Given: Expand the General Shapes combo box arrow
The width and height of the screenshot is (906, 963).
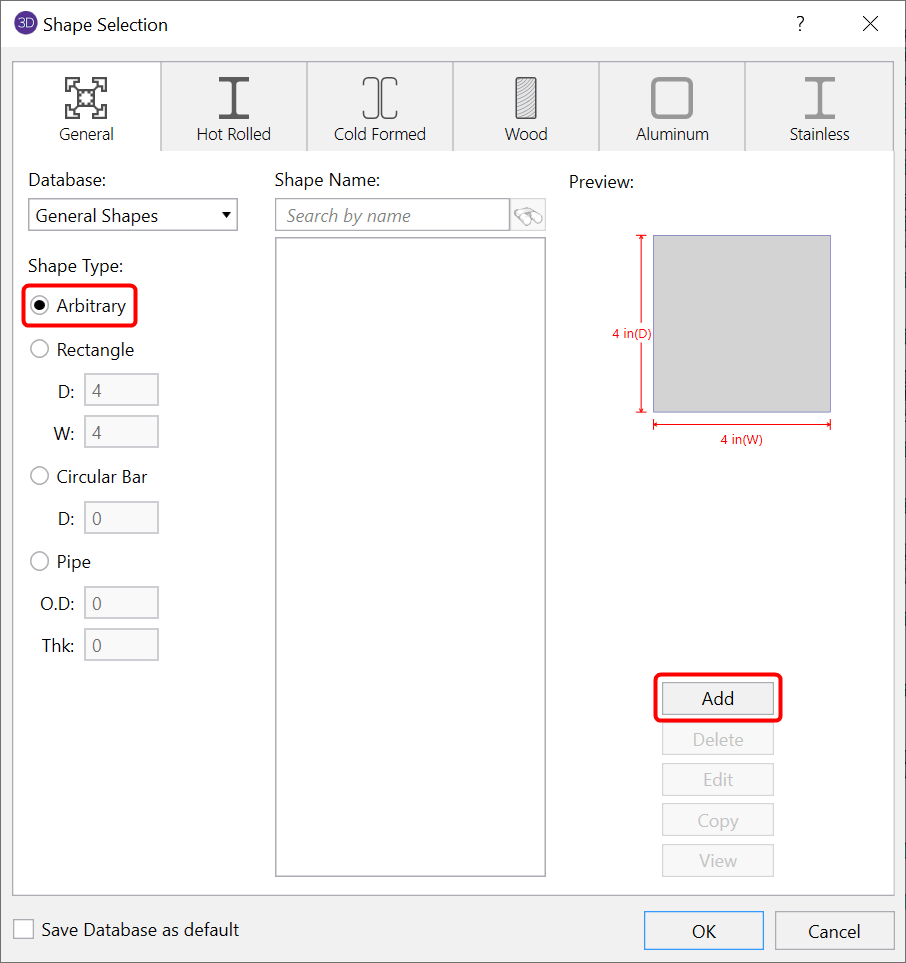Looking at the screenshot, I should (x=226, y=214).
